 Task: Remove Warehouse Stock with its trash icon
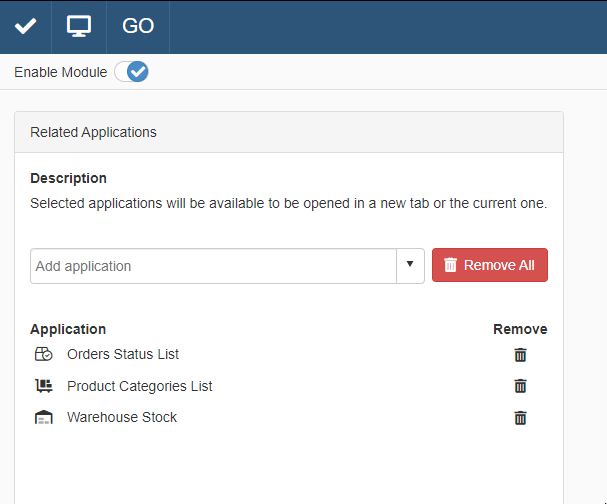click(520, 418)
